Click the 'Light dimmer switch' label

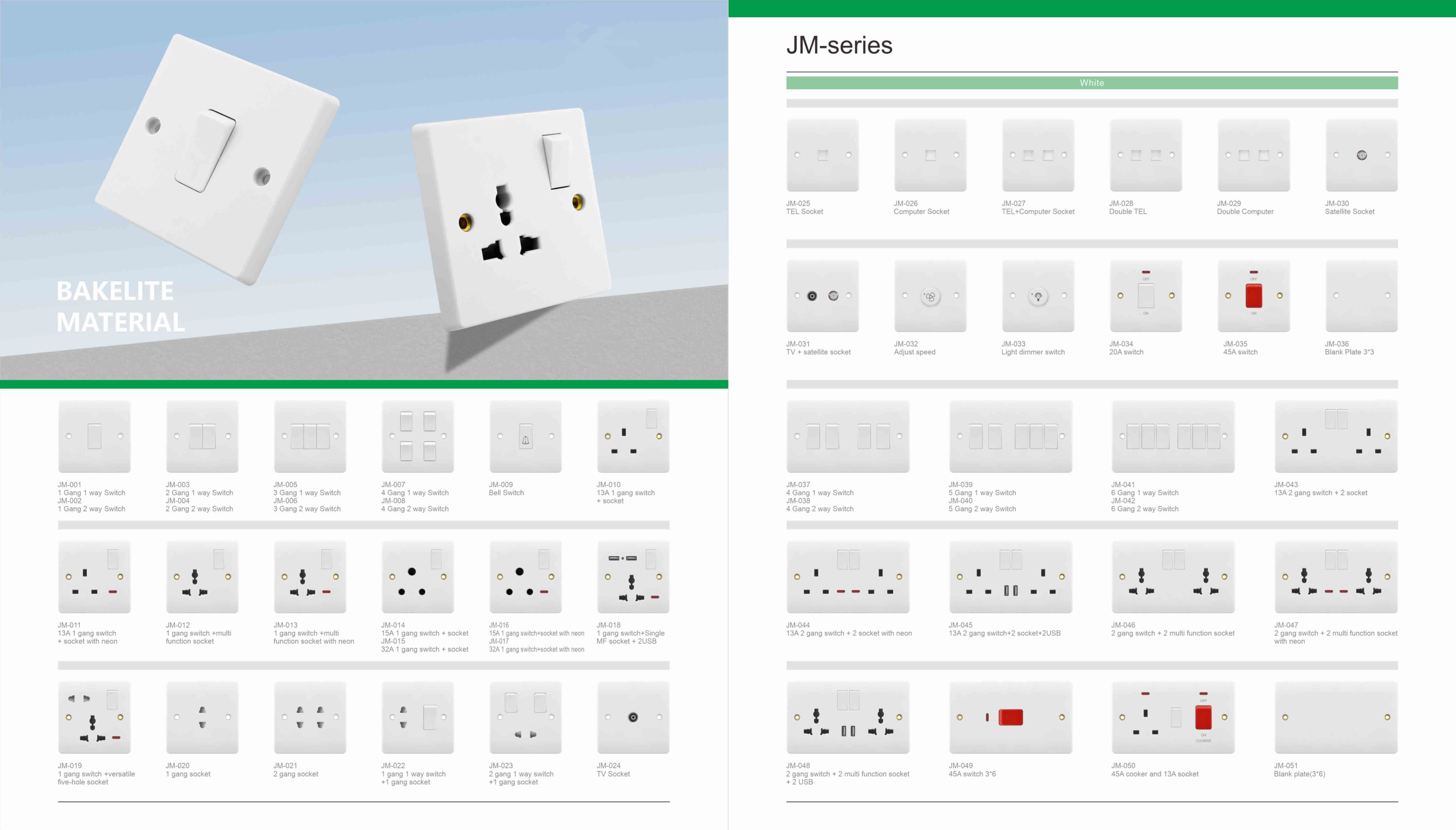(1032, 352)
